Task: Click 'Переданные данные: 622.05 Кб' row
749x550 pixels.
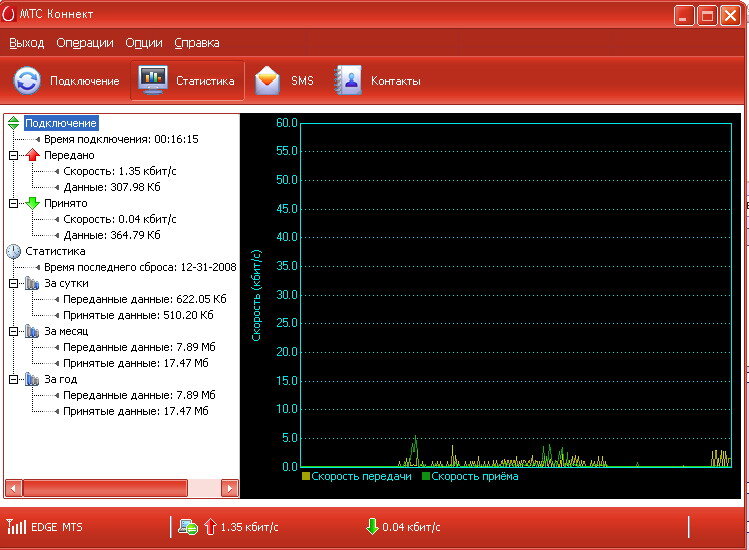Action: [145, 299]
